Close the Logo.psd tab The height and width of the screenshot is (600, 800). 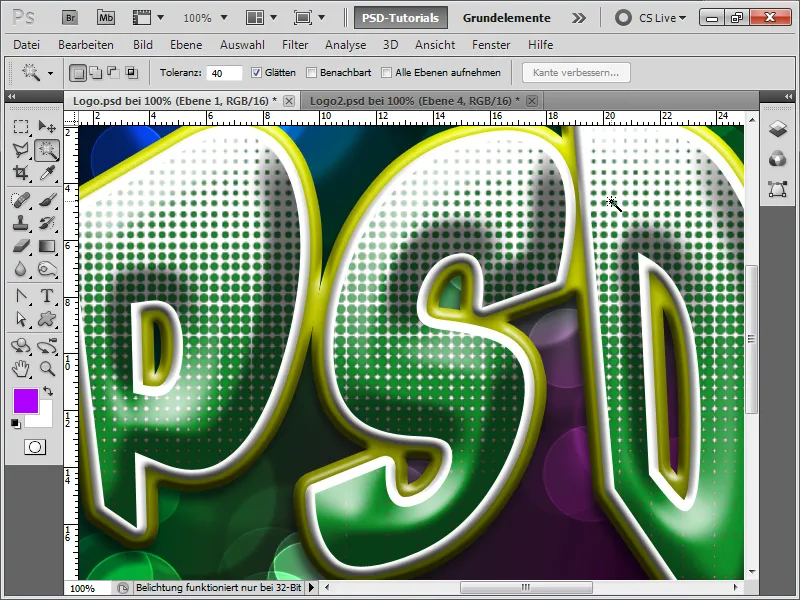coord(289,101)
